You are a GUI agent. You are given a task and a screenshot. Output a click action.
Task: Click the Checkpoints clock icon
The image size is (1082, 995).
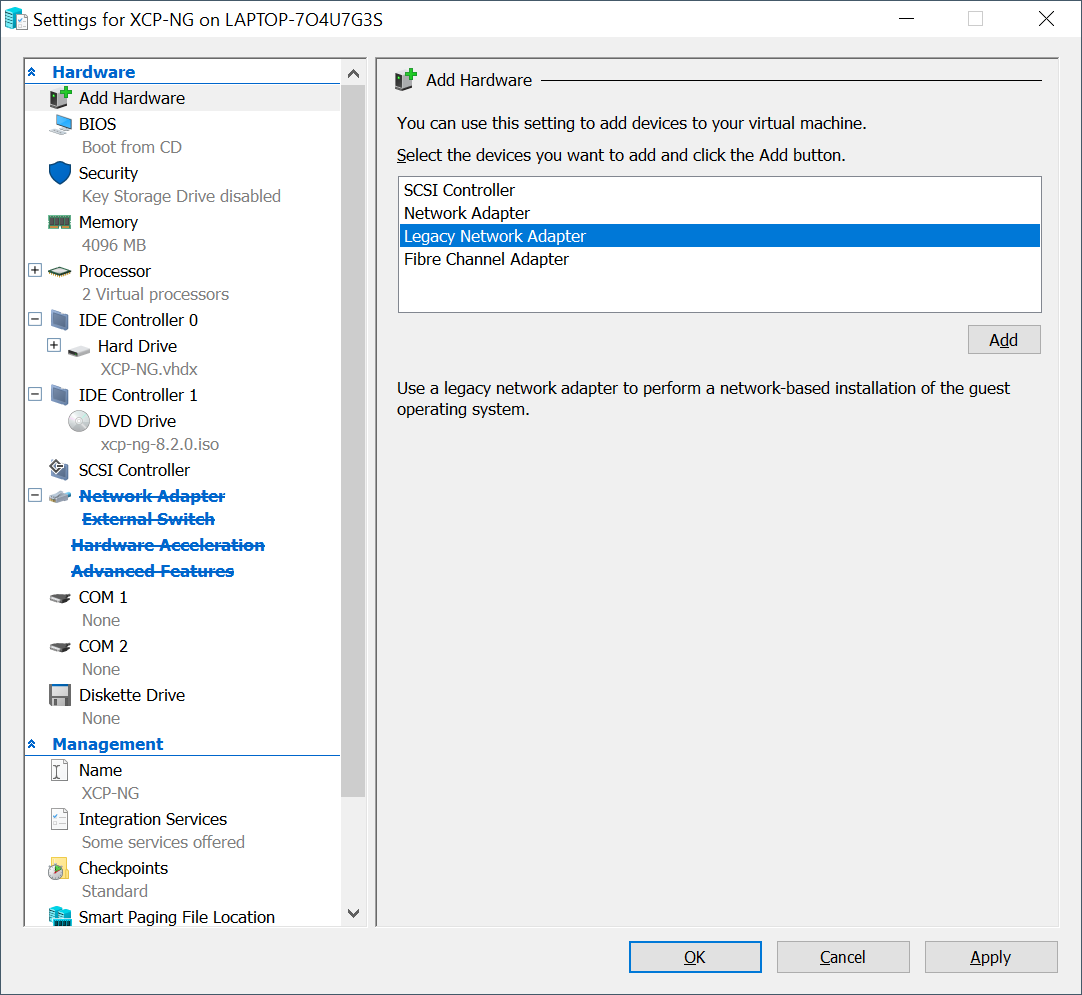tap(60, 869)
